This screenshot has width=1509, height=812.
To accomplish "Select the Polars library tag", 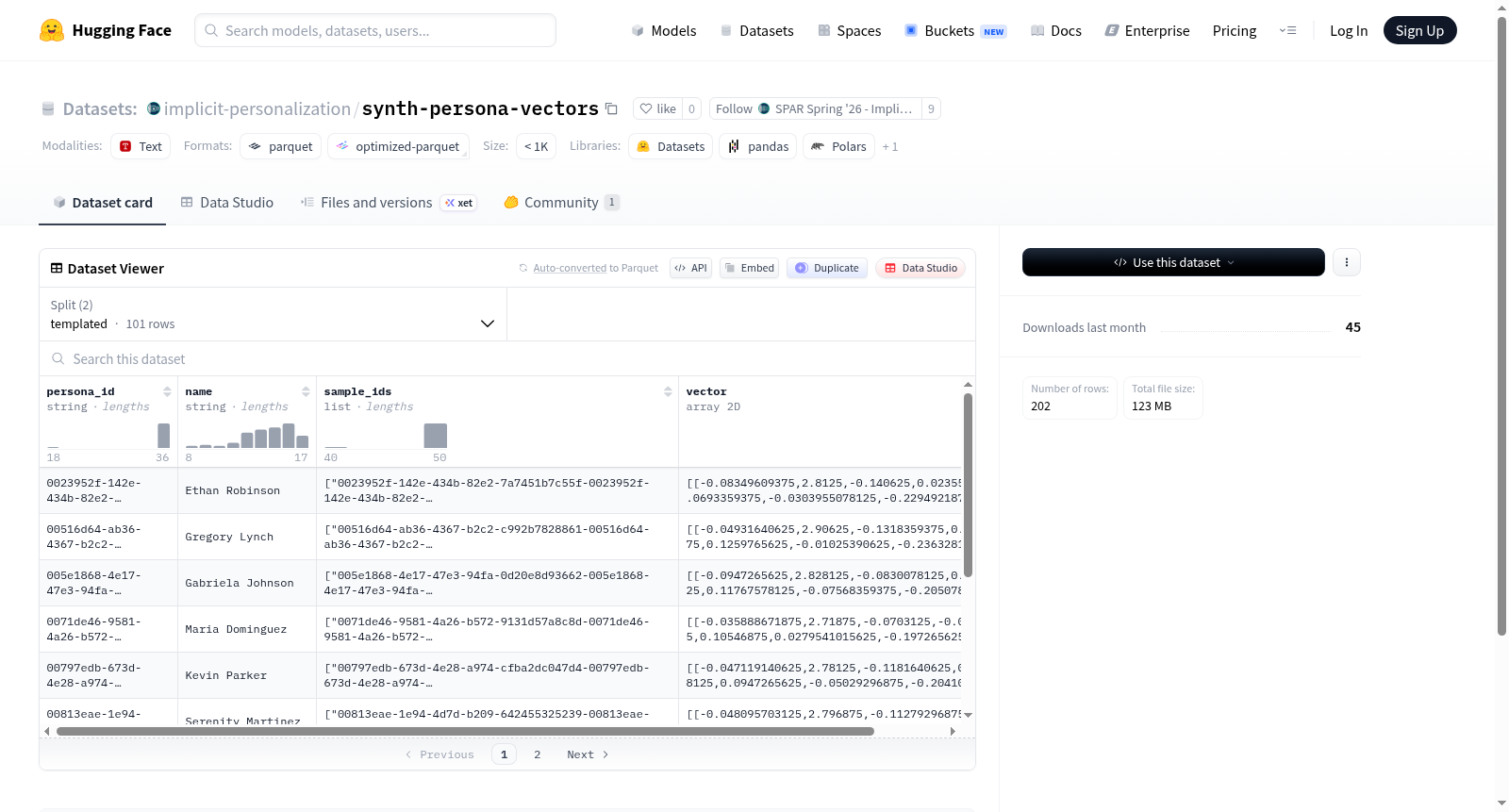I will click(838, 146).
